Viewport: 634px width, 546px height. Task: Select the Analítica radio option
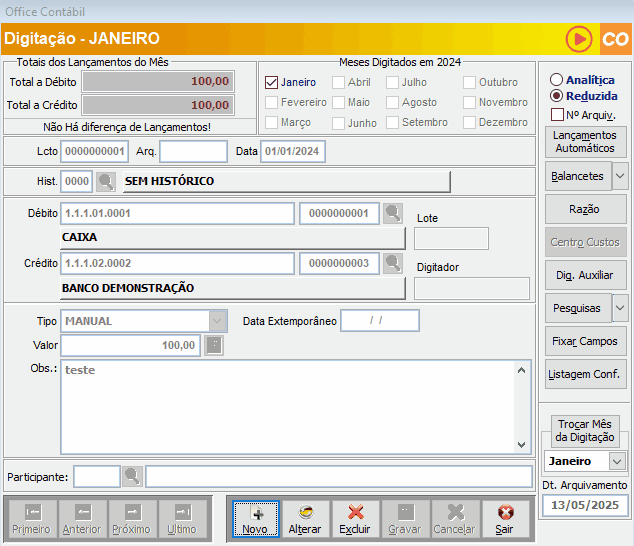pyautogui.click(x=556, y=79)
